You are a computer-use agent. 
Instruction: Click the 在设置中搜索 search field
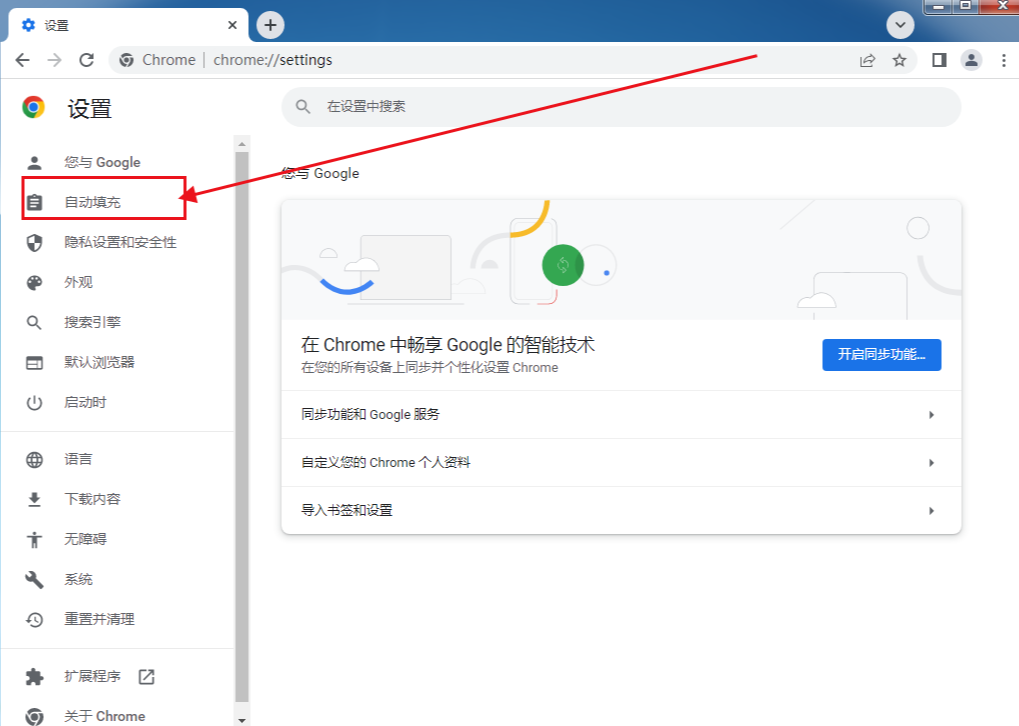click(x=621, y=107)
